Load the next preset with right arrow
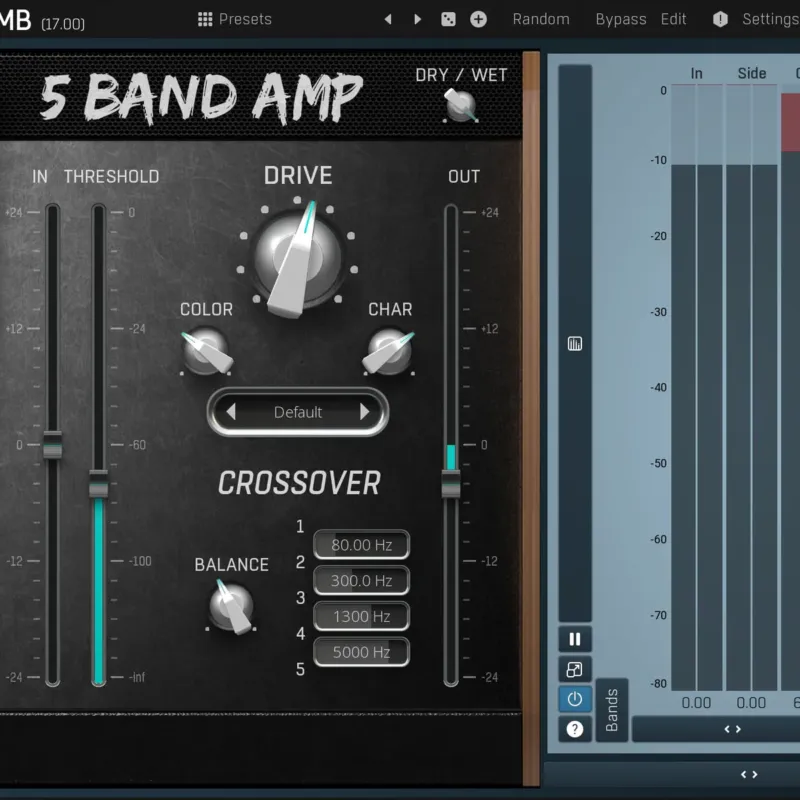800x800 pixels. point(417,19)
